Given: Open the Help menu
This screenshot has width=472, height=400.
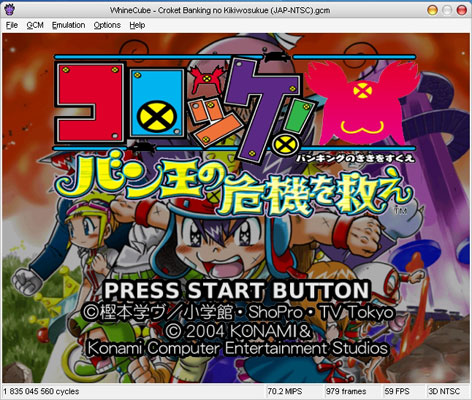Looking at the screenshot, I should [137, 25].
